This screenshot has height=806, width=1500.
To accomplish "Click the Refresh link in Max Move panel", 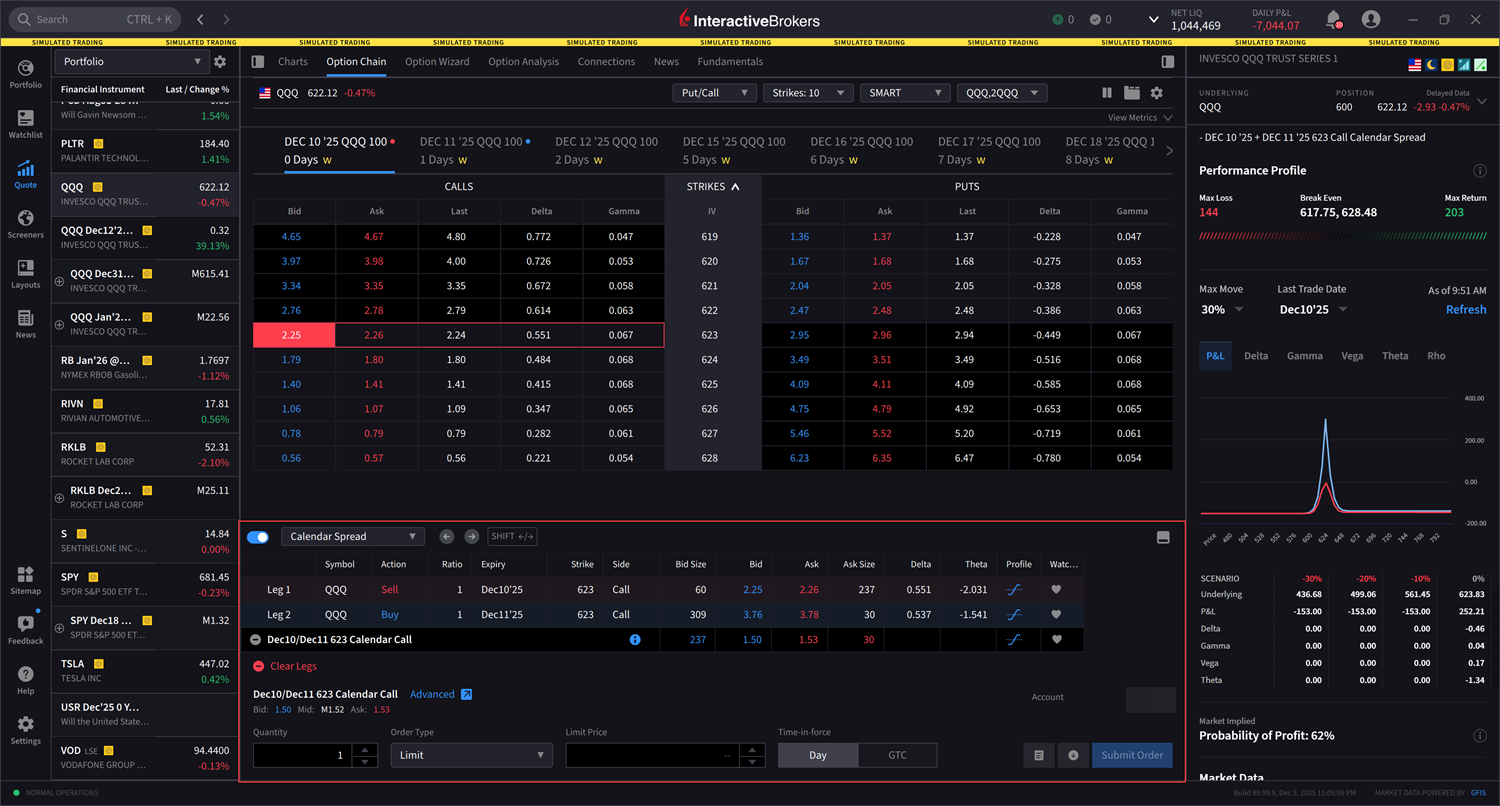I will pos(1466,309).
